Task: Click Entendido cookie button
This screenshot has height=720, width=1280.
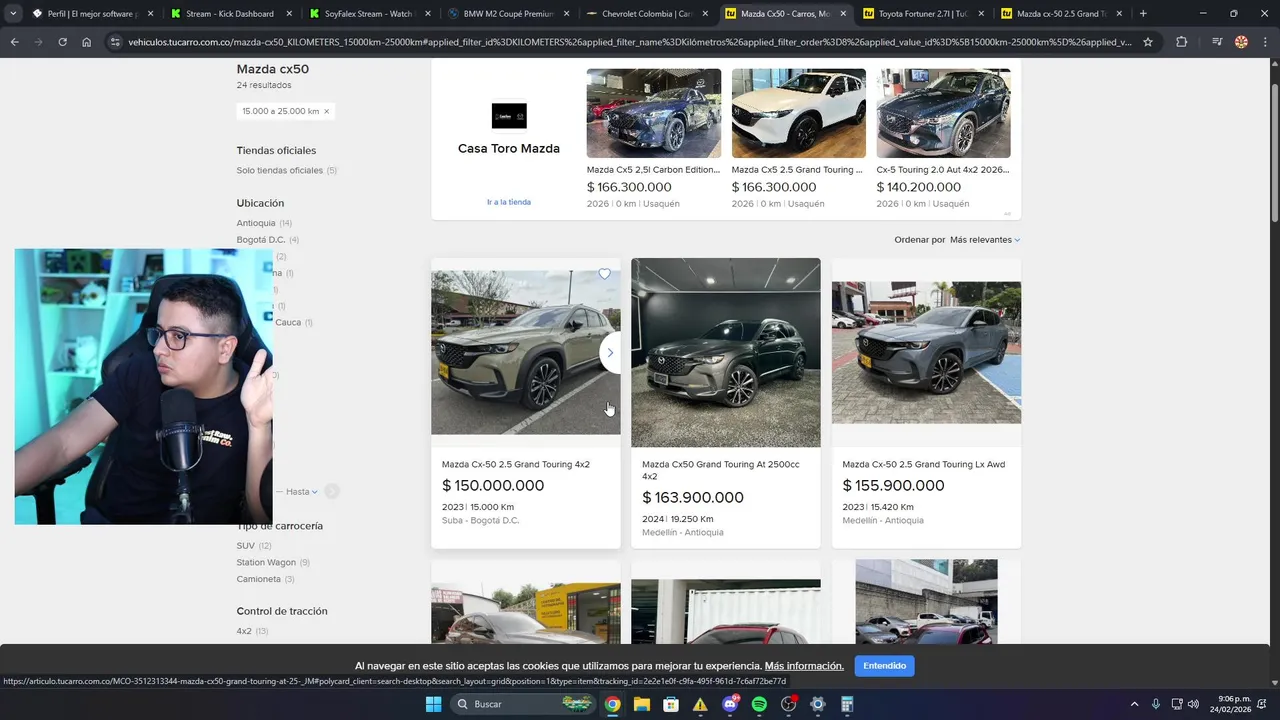Action: pyautogui.click(x=884, y=666)
